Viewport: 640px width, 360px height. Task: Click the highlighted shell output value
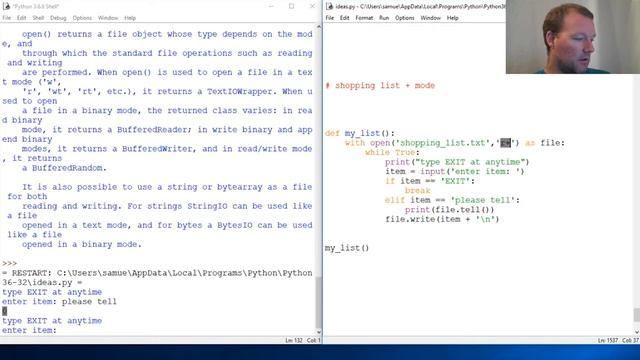[x=4, y=311]
